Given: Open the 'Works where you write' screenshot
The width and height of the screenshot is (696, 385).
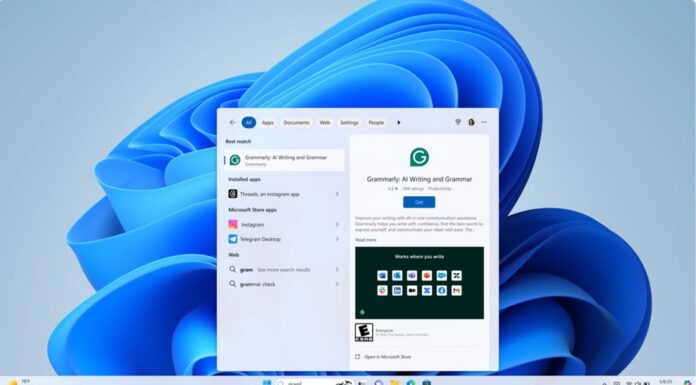Looking at the screenshot, I should point(419,283).
